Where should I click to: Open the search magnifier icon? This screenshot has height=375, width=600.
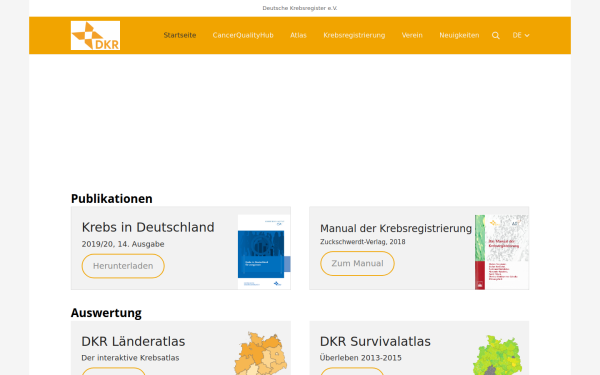point(496,36)
